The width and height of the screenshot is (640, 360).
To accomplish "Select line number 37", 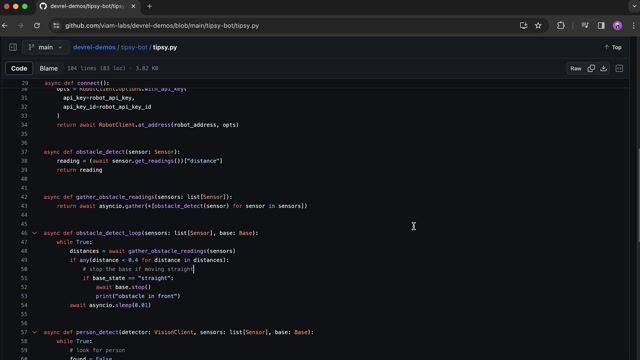I will coord(24,152).
